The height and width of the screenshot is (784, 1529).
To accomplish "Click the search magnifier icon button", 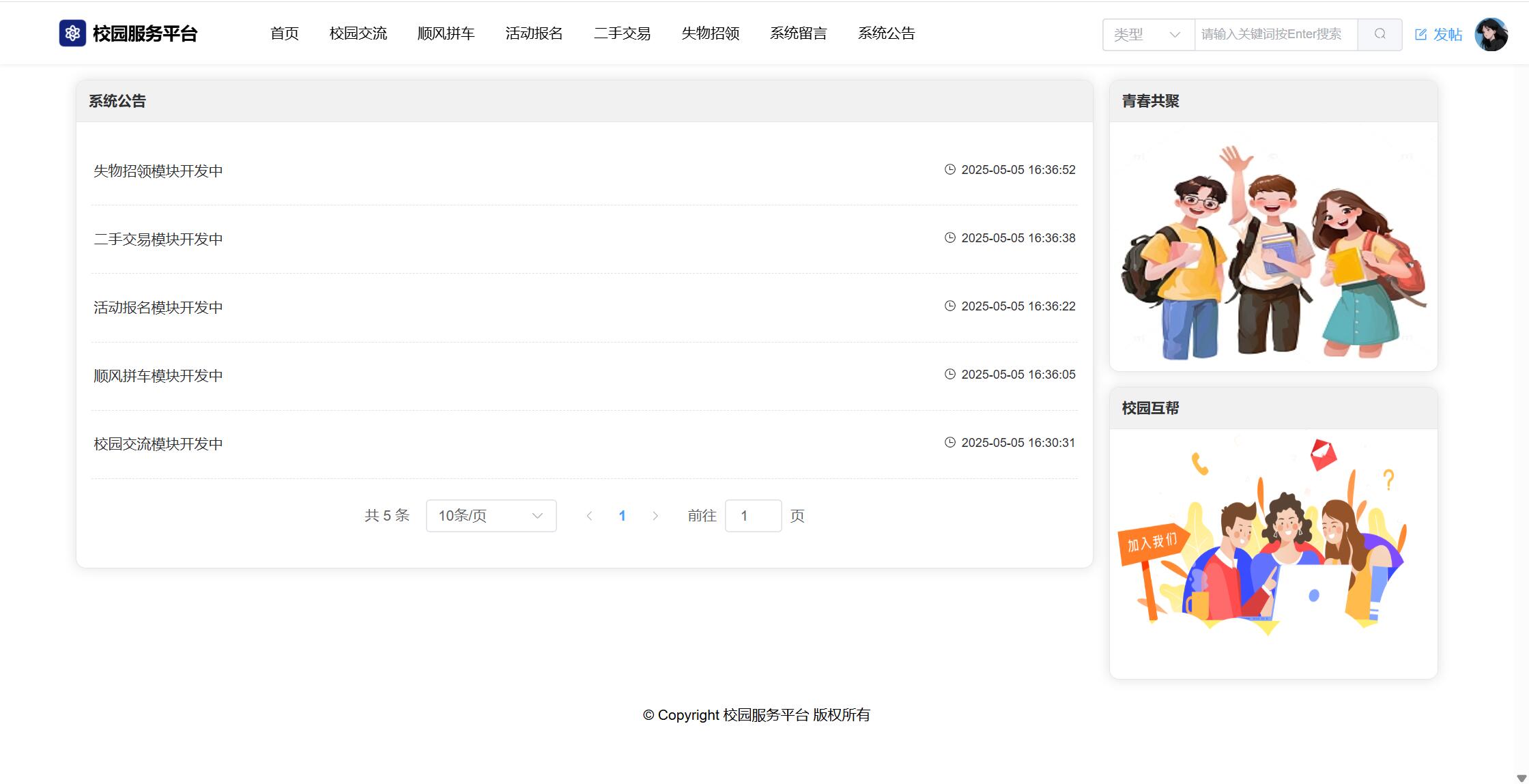I will pyautogui.click(x=1380, y=34).
